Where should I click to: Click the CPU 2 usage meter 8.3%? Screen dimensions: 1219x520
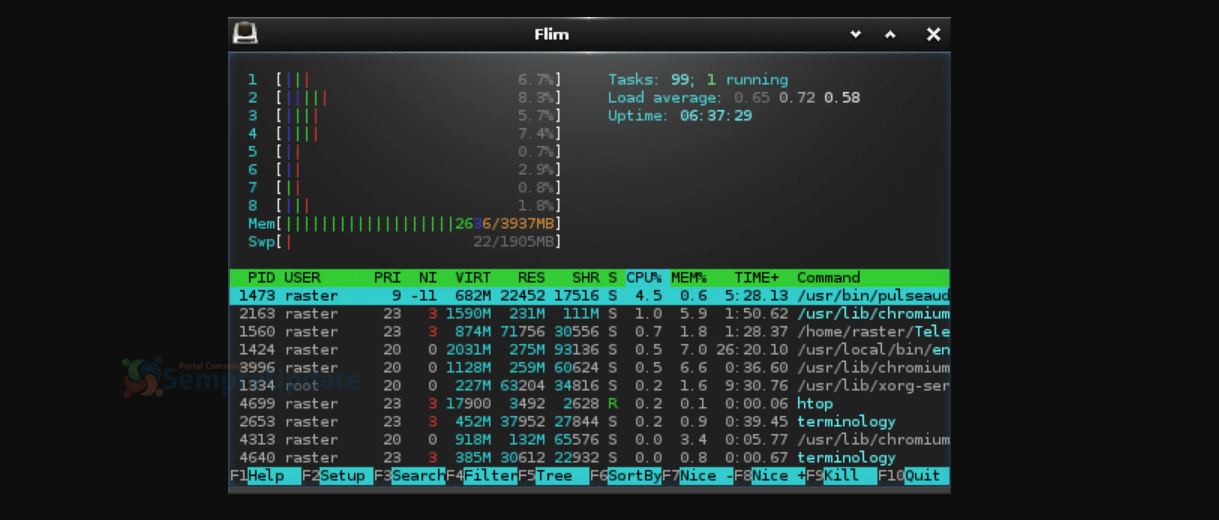point(404,97)
